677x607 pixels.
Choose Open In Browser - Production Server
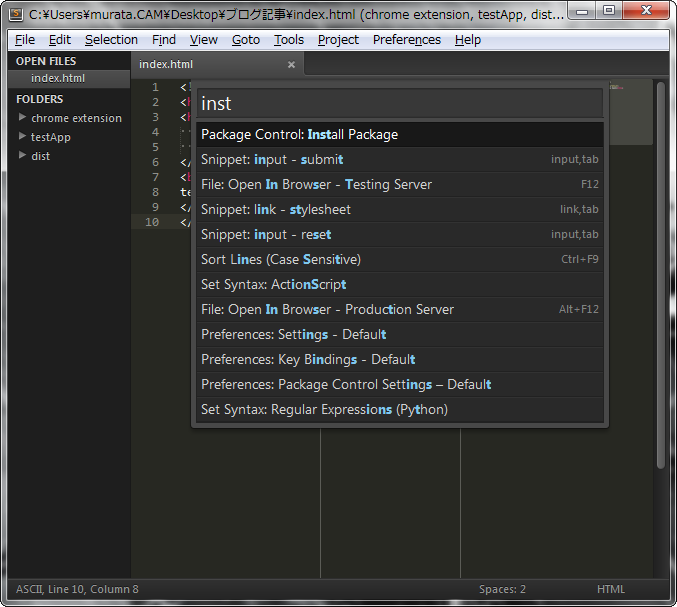point(400,310)
